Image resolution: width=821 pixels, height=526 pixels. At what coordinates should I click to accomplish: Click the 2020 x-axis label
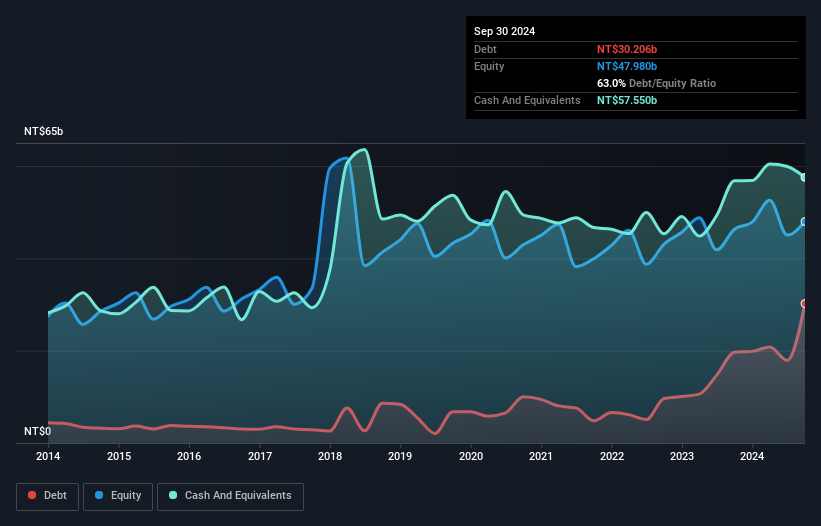pyautogui.click(x=471, y=456)
